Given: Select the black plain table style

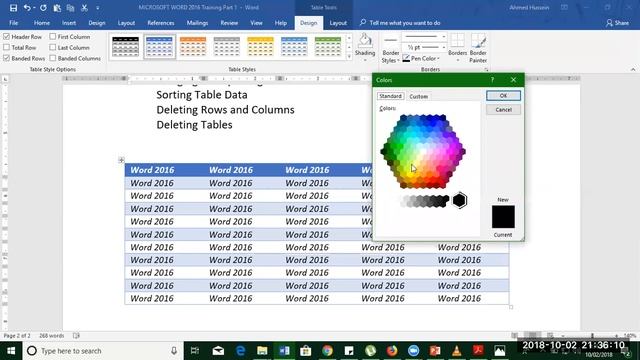Looking at the screenshot, I should click(125, 47).
